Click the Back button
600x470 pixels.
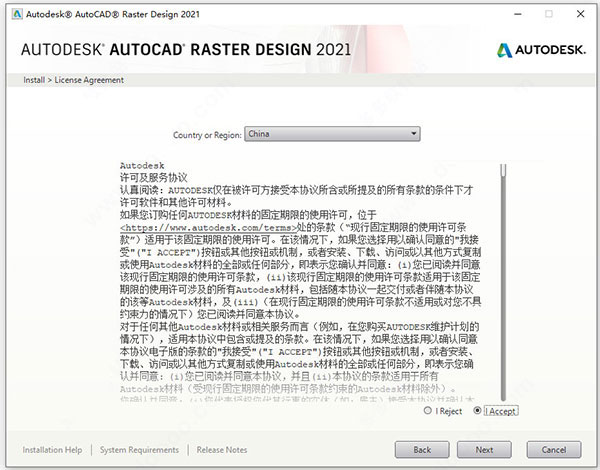pos(422,450)
